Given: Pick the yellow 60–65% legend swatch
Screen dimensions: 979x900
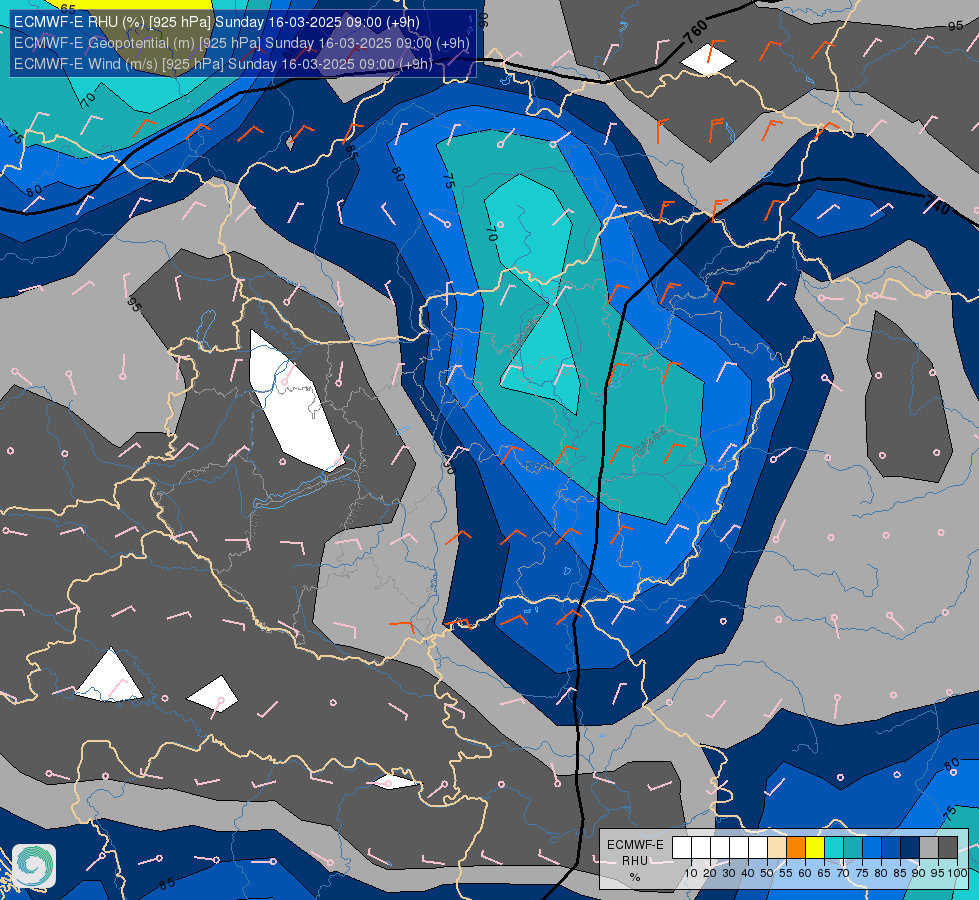Looking at the screenshot, I should (815, 848).
